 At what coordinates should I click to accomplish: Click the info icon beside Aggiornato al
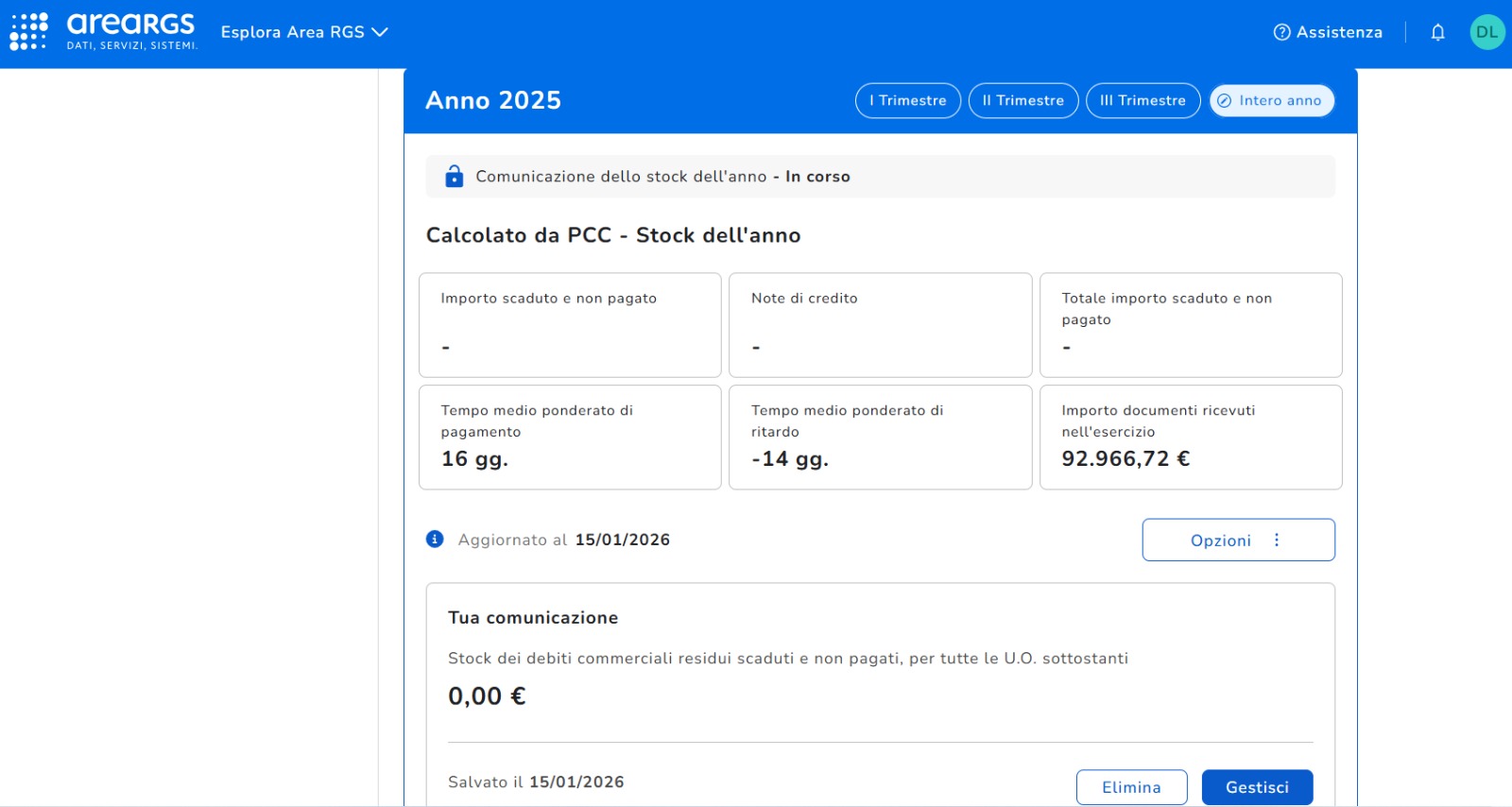pos(435,540)
